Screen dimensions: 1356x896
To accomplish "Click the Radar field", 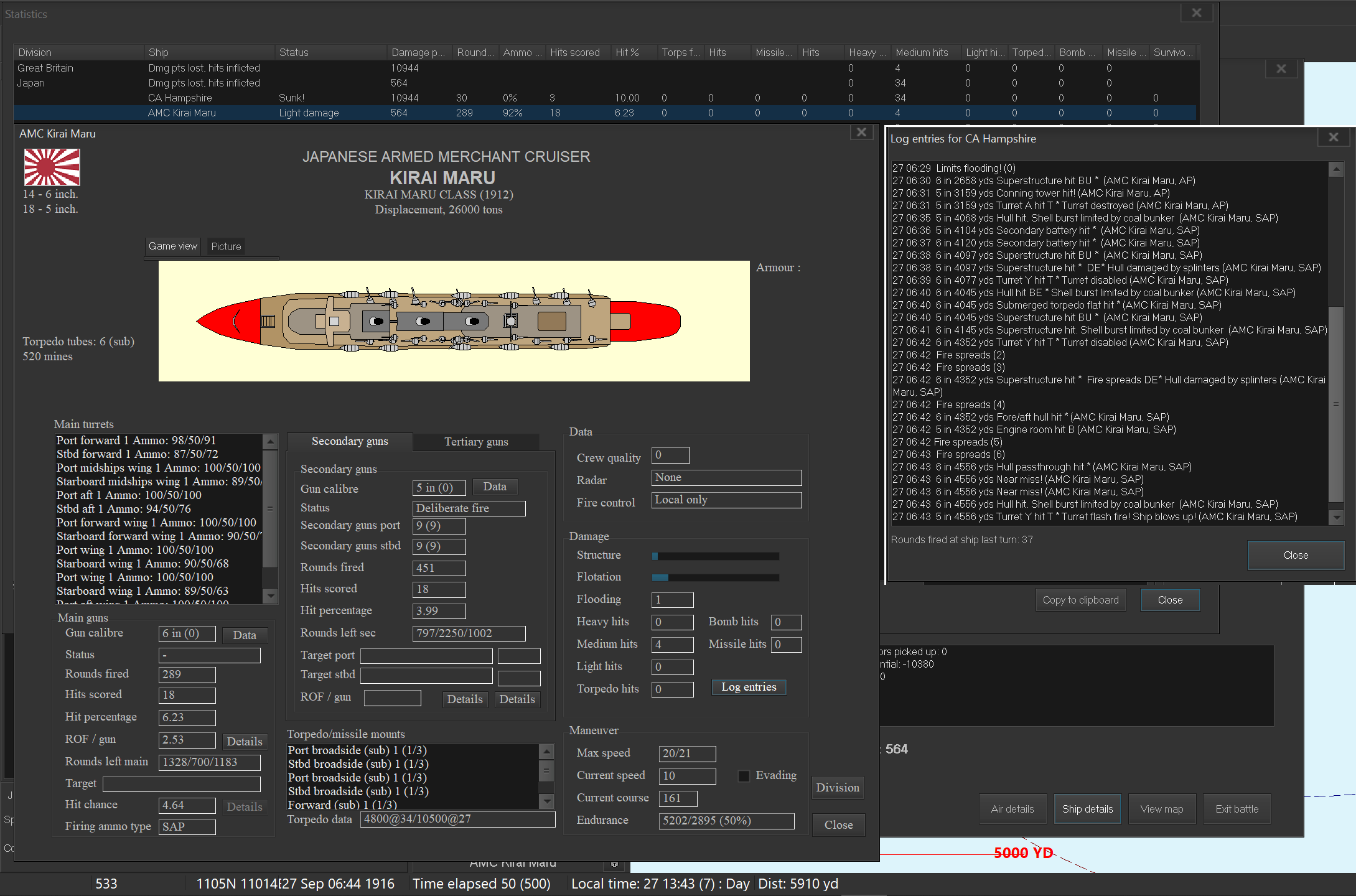I will click(x=726, y=478).
